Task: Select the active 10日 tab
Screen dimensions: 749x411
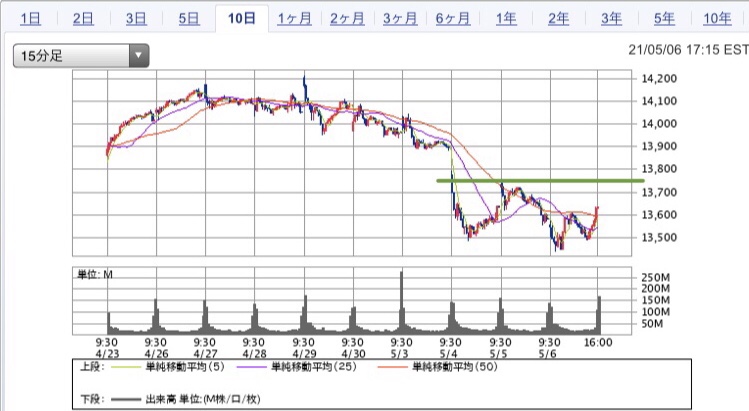Action: 242,19
